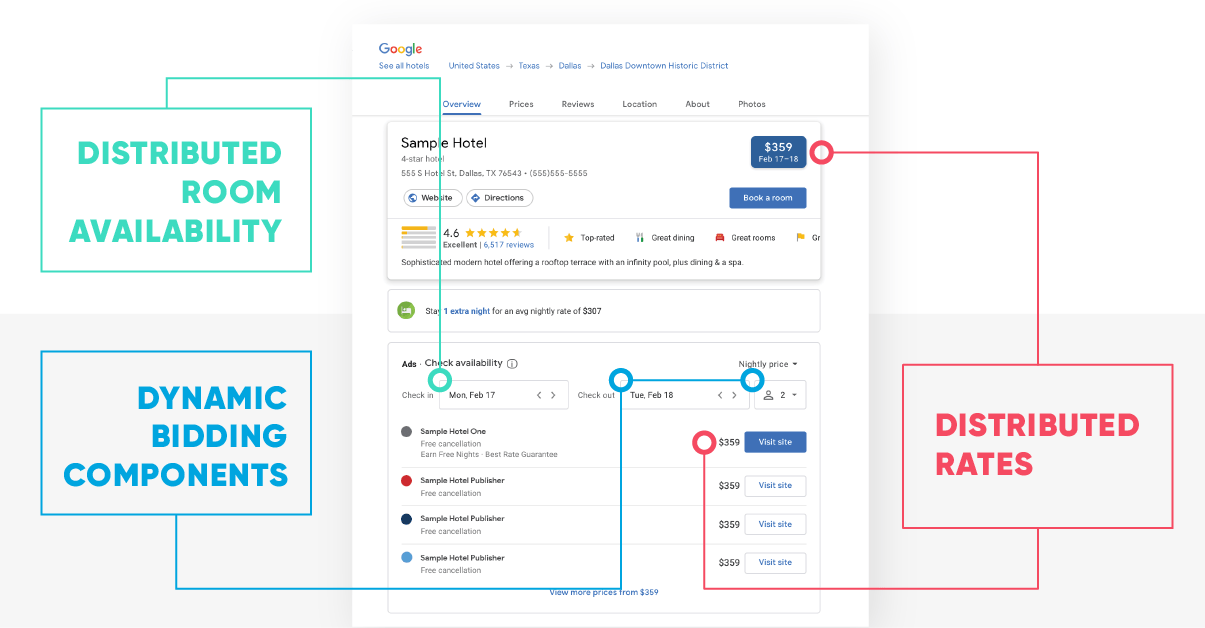Click the rating distribution bars
The height and width of the screenshot is (628, 1205).
(x=418, y=238)
